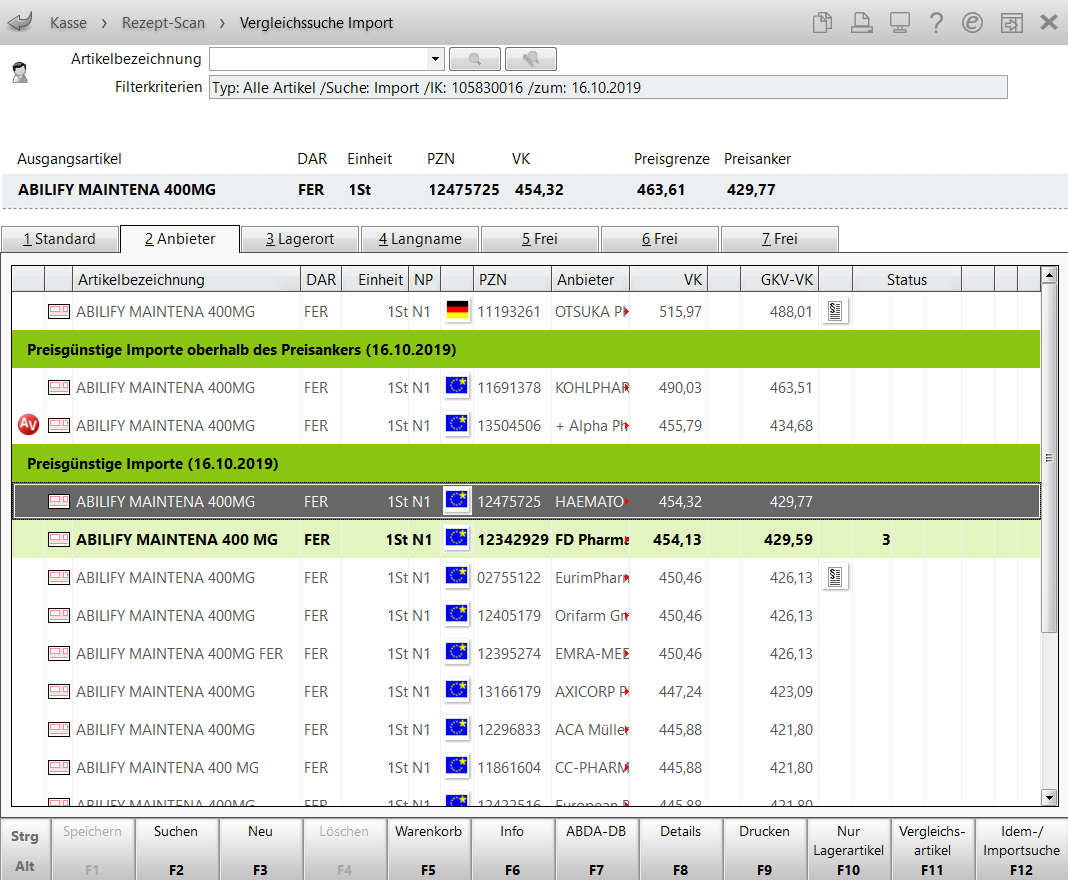Click the article icon in PZN 11193261 row
Viewport: 1068px width, 880px height.
coord(59,312)
